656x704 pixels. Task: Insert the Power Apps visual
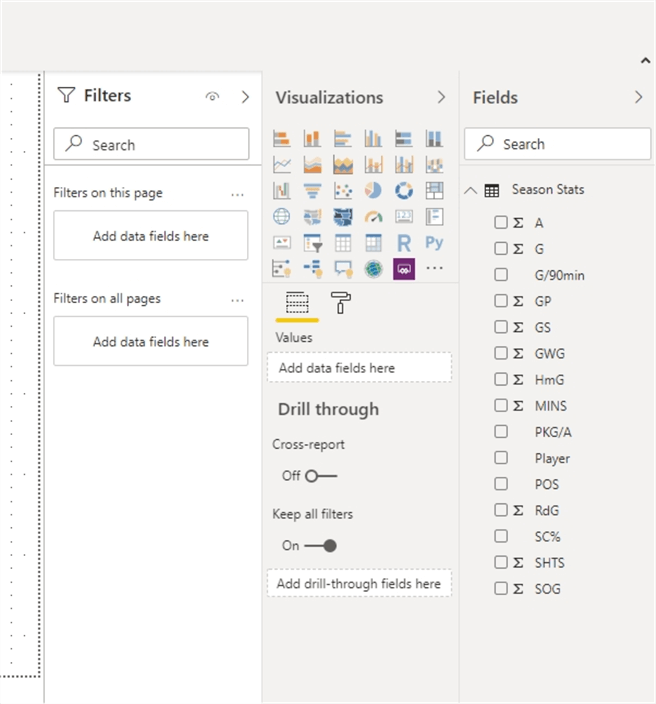click(x=404, y=268)
